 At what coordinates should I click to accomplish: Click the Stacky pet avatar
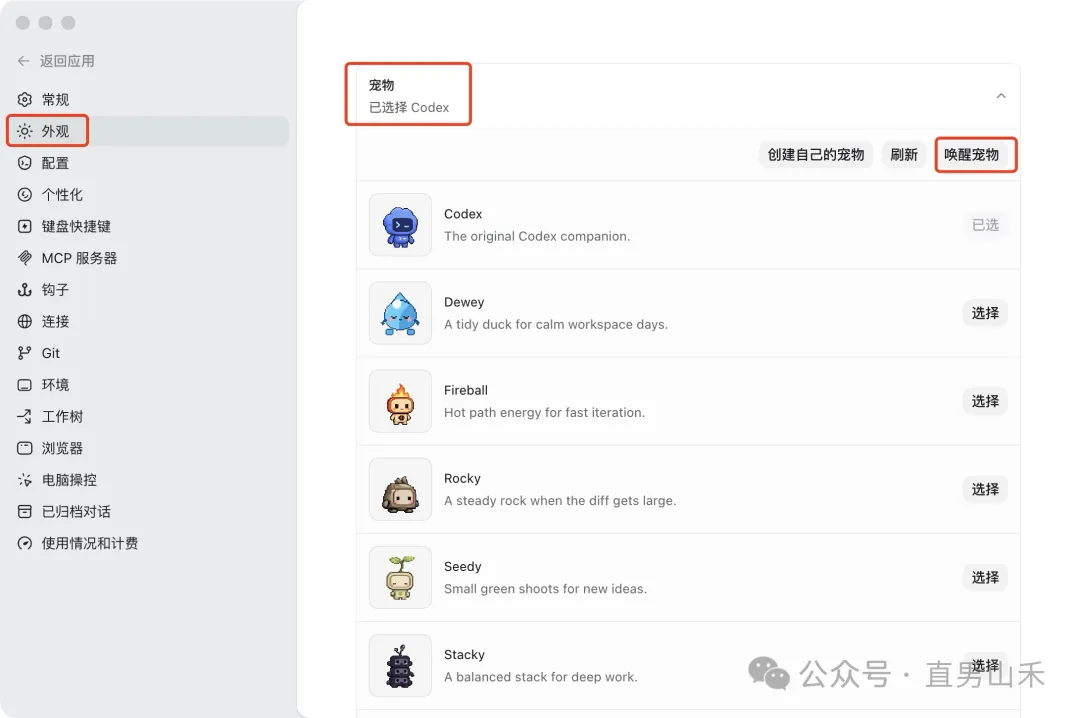[400, 666]
